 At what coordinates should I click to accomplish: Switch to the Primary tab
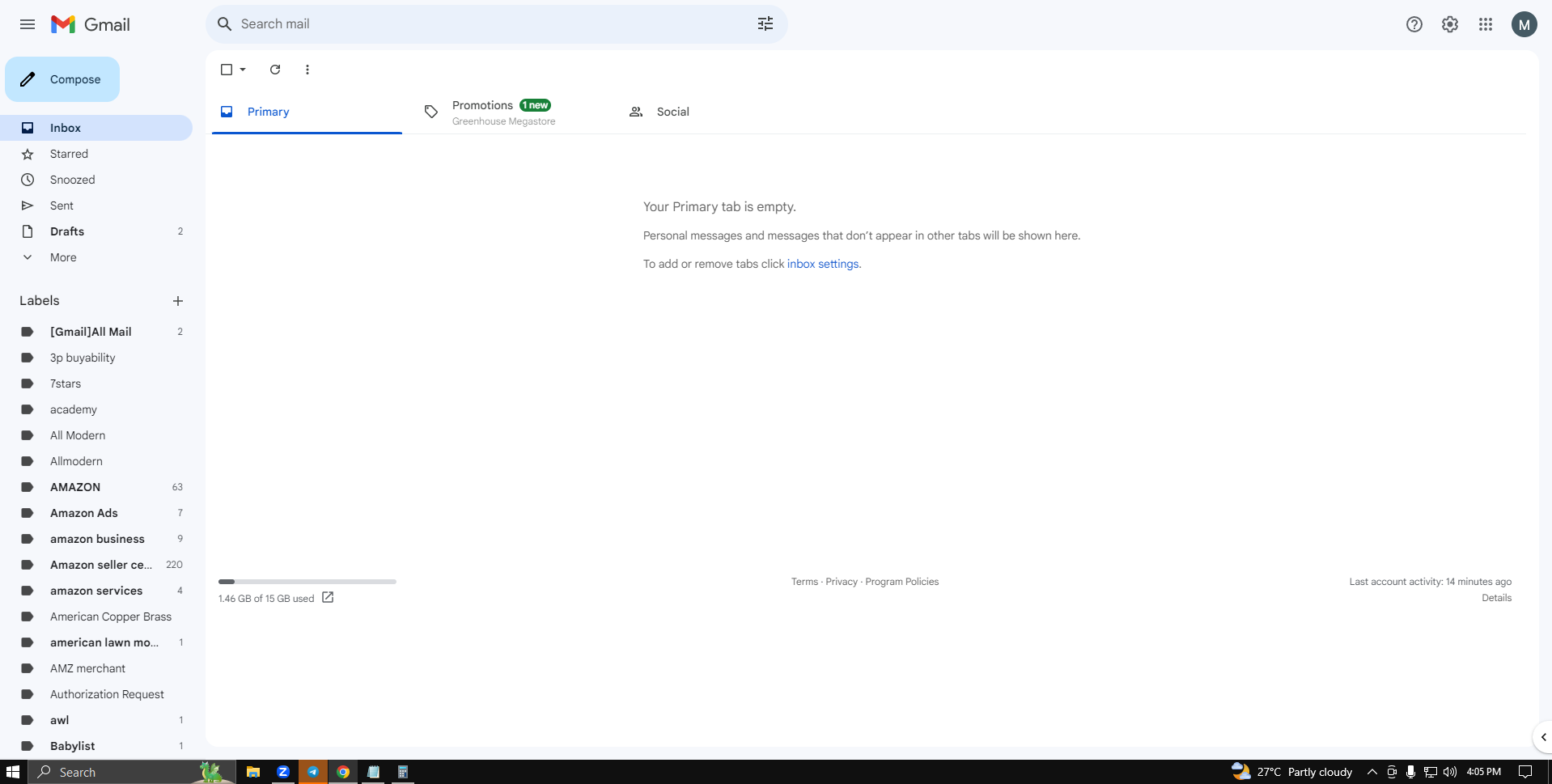pyautogui.click(x=307, y=112)
